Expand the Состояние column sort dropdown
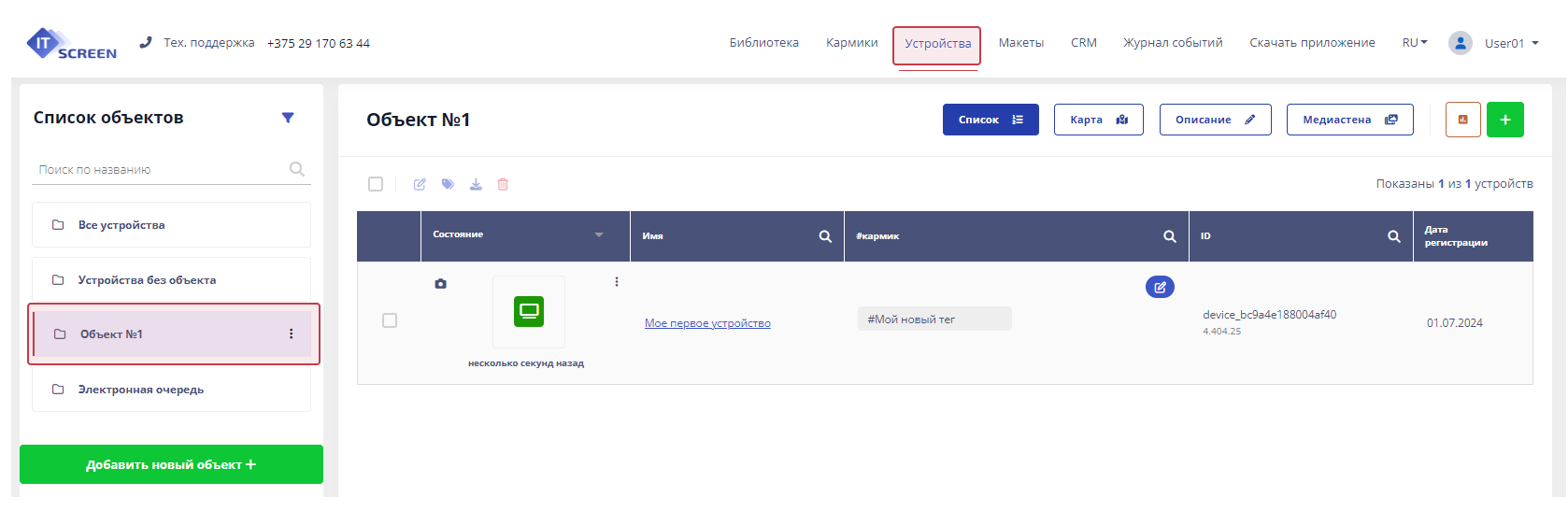Screen dimensions: 1568x511 click(599, 234)
